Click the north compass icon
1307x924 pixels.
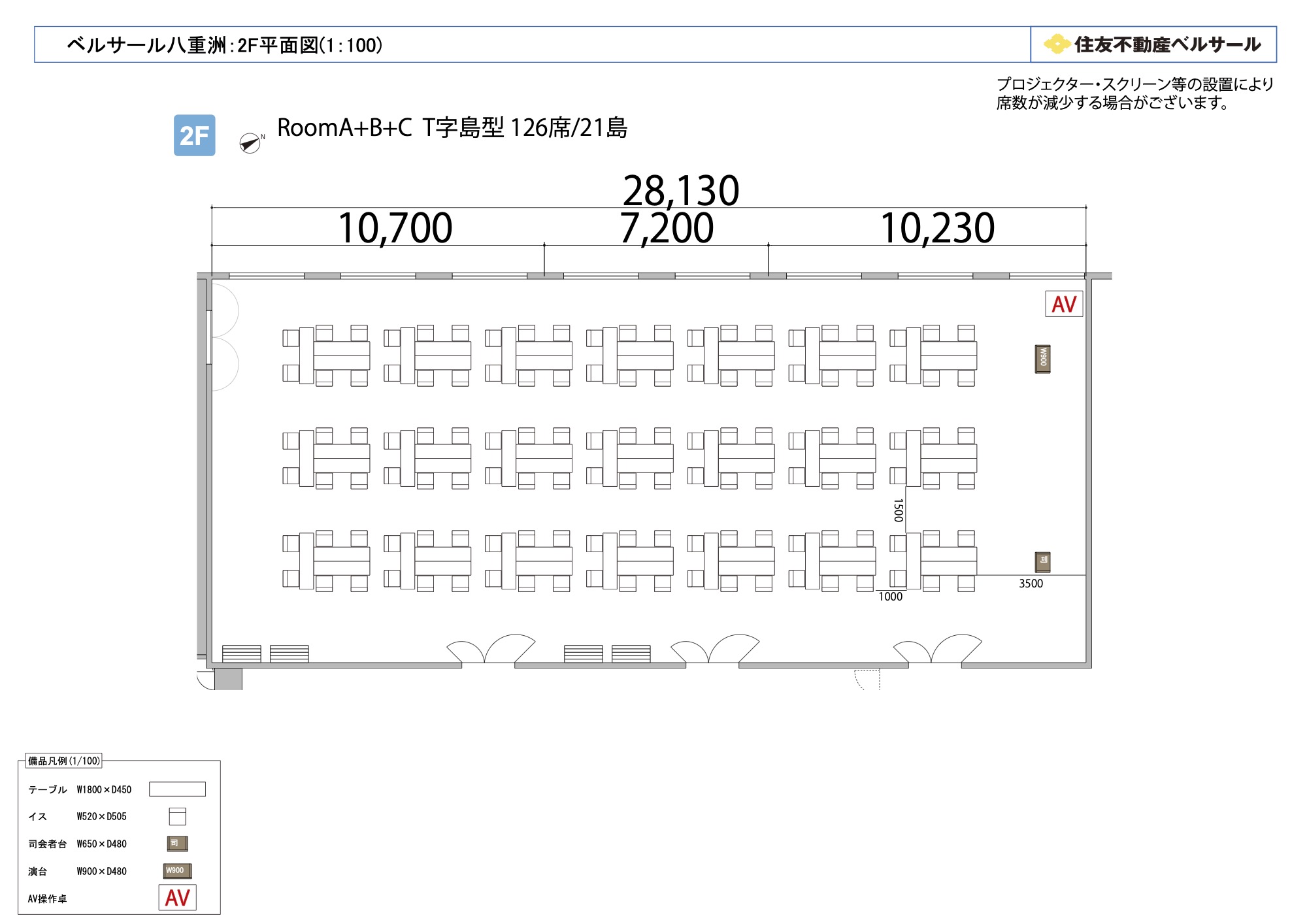pyautogui.click(x=250, y=142)
